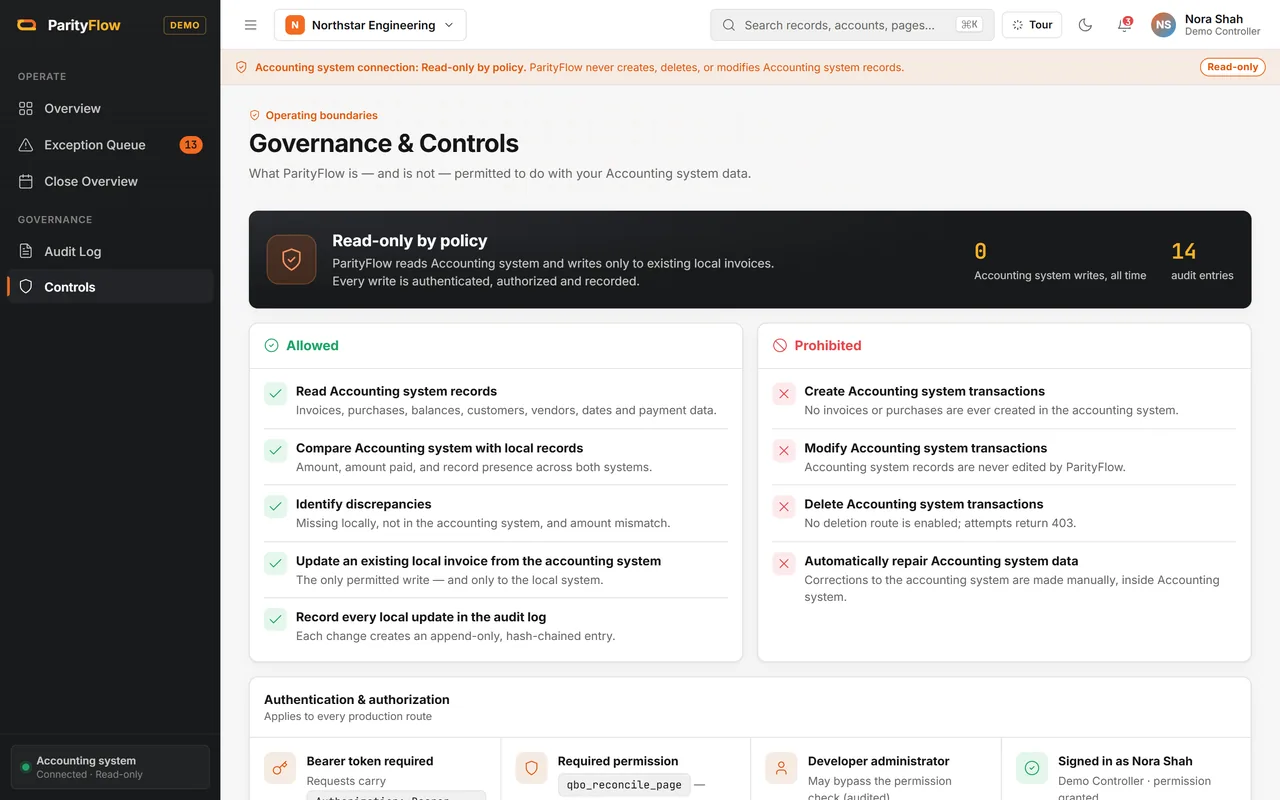Click the X icon beside Modify Accounting system transactions
Viewport: 1280px width, 800px height.
click(784, 450)
